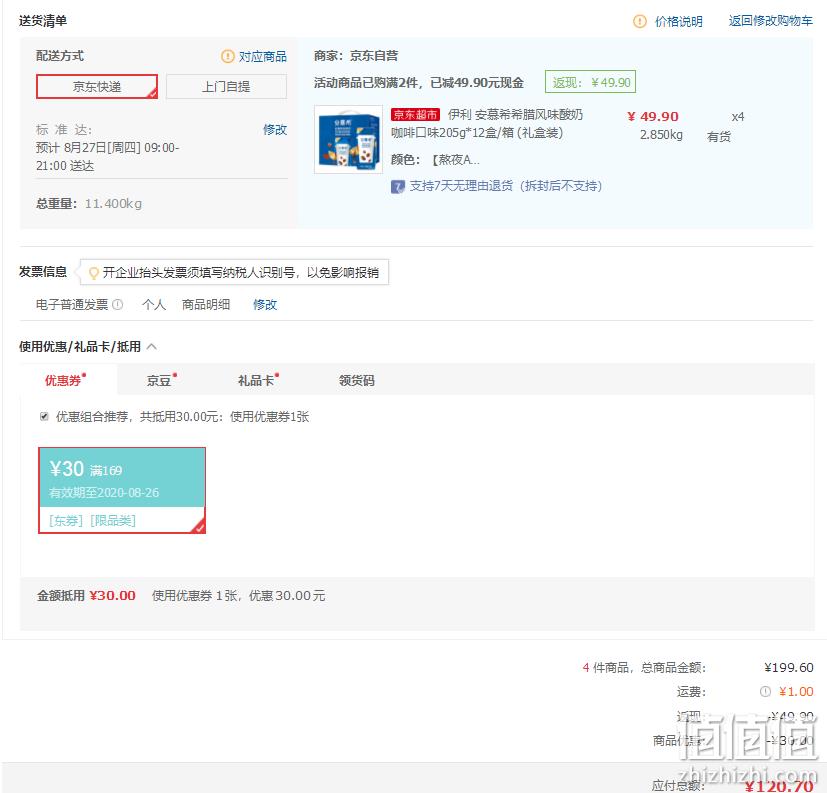Click 使用优惠券 1张, 优惠 30.00元 summary

(x=238, y=596)
